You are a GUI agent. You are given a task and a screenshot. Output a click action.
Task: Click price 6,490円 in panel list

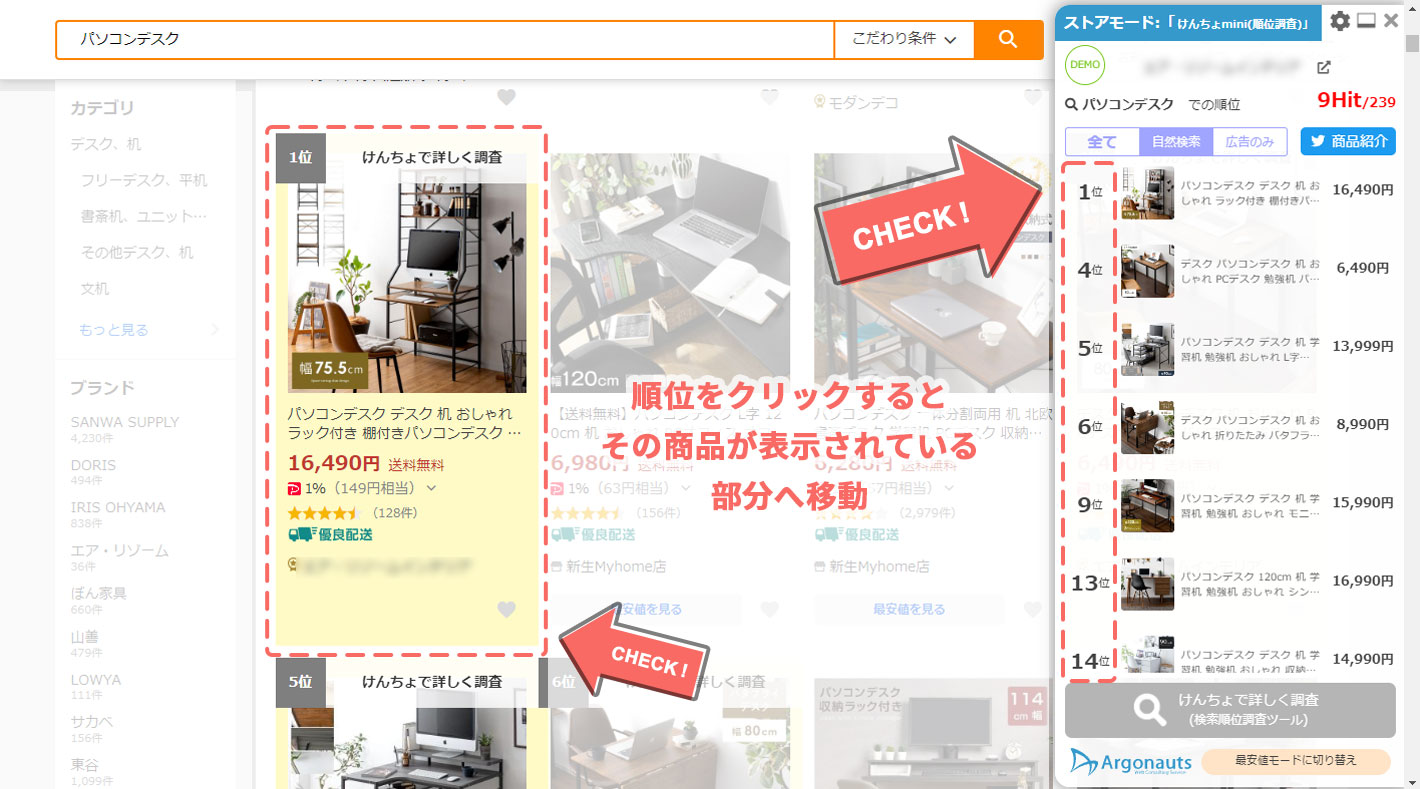[x=1363, y=268]
